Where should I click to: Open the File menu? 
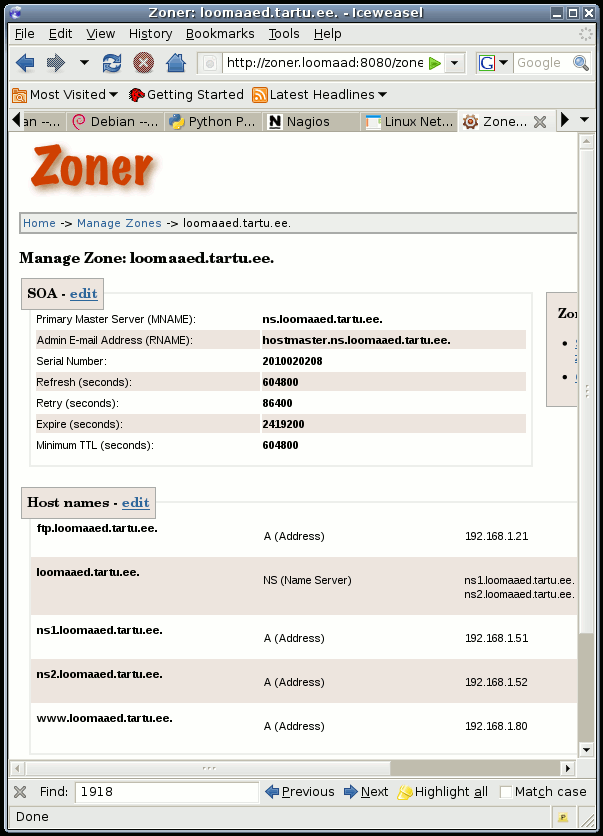[25, 34]
